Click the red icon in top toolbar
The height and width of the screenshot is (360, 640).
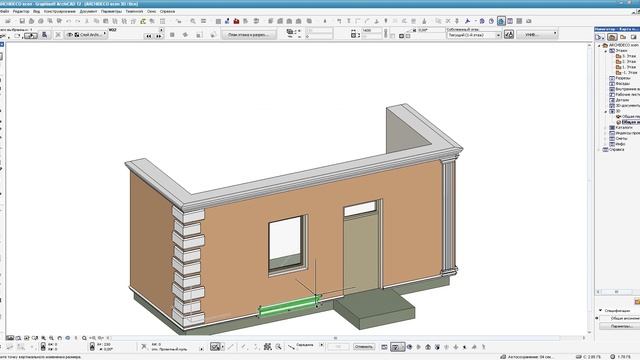(236, 21)
